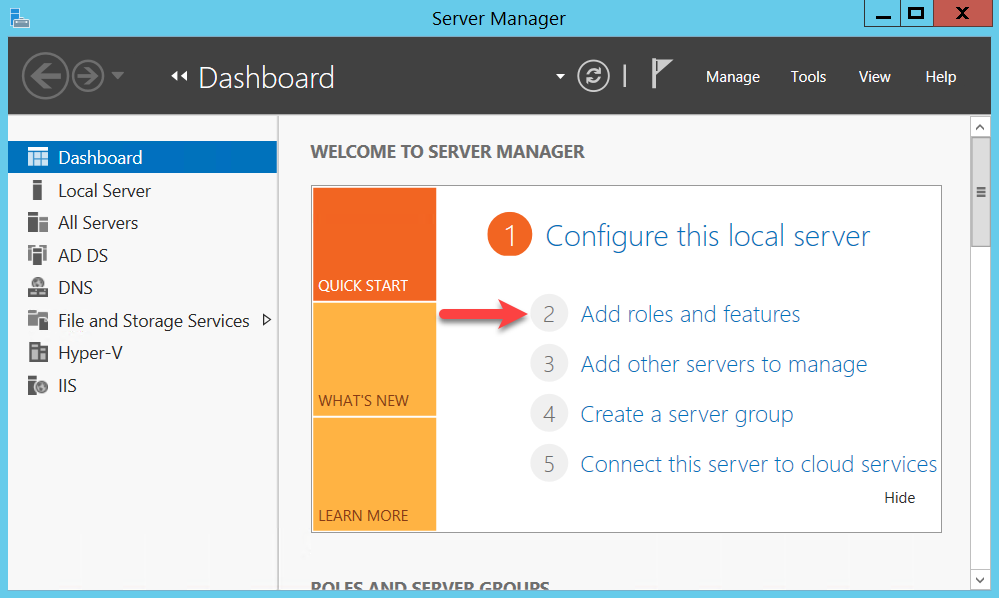Click the vertical scrollbar down arrow
The height and width of the screenshot is (598, 999).
tap(980, 578)
